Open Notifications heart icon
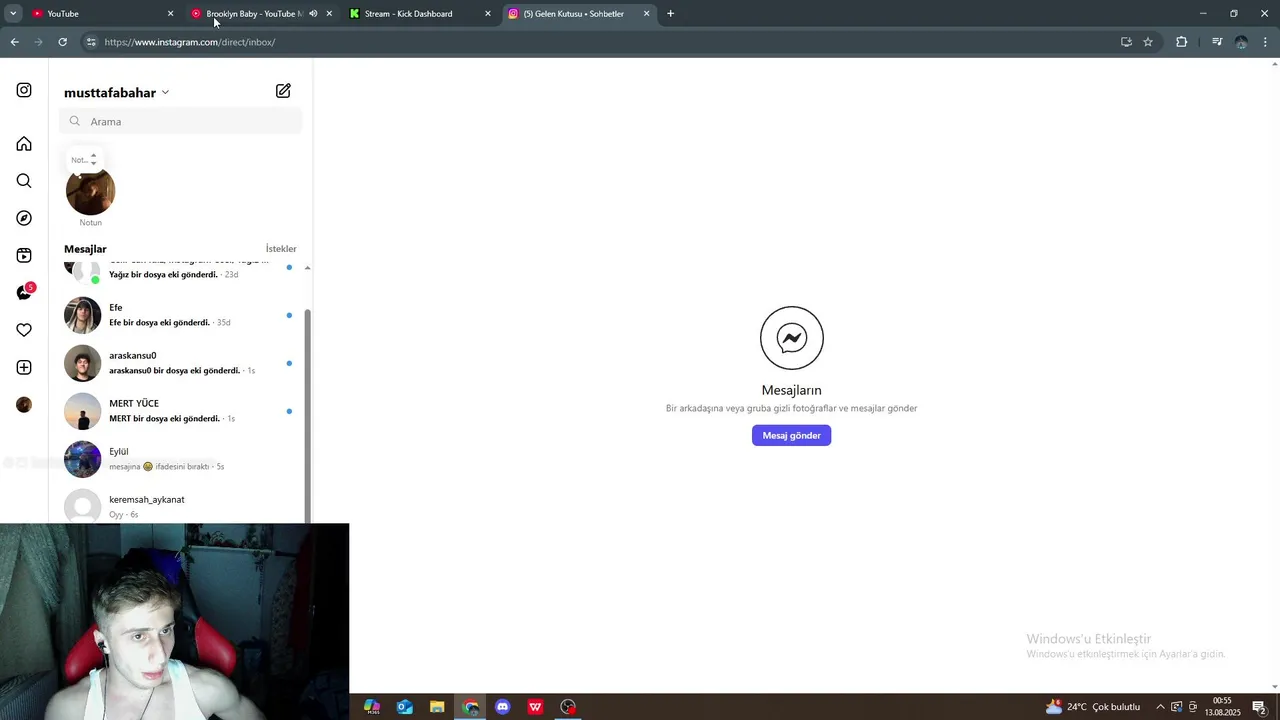1280x720 pixels. [x=24, y=330]
